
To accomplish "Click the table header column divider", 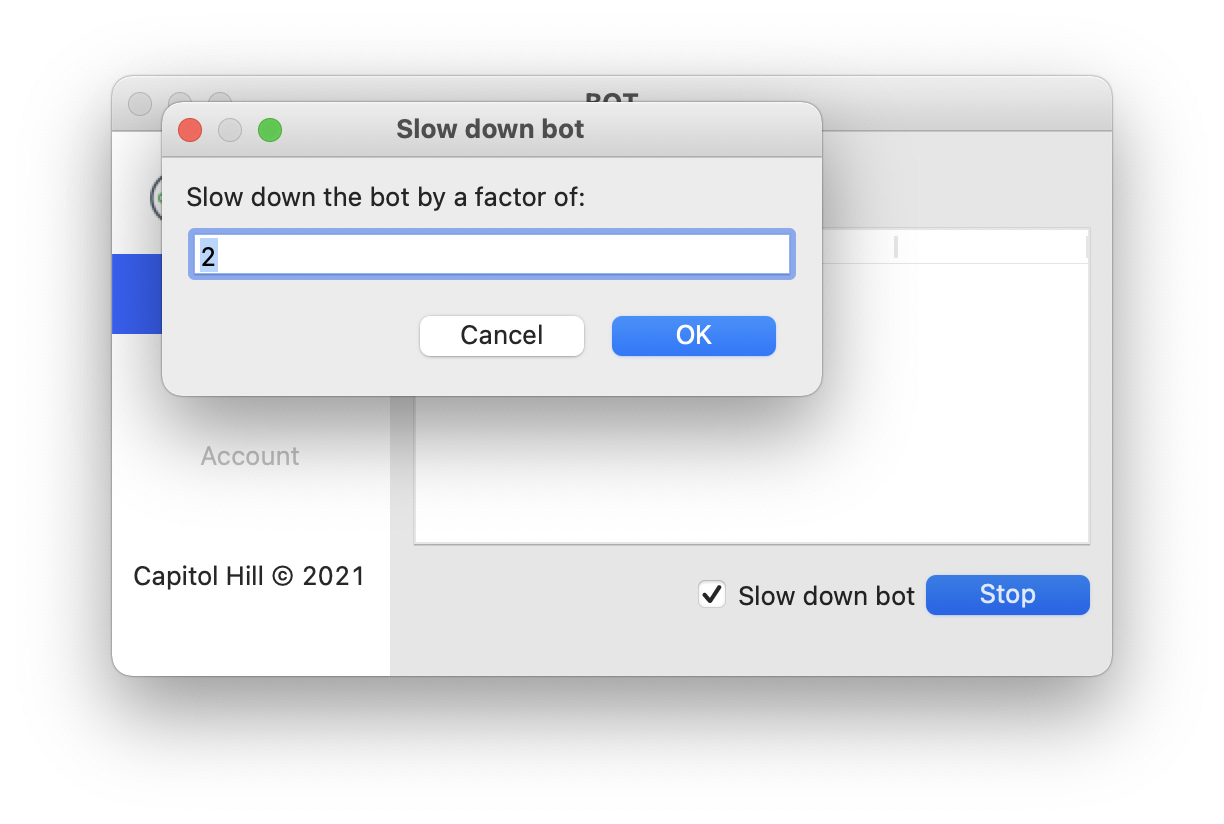I will point(896,247).
